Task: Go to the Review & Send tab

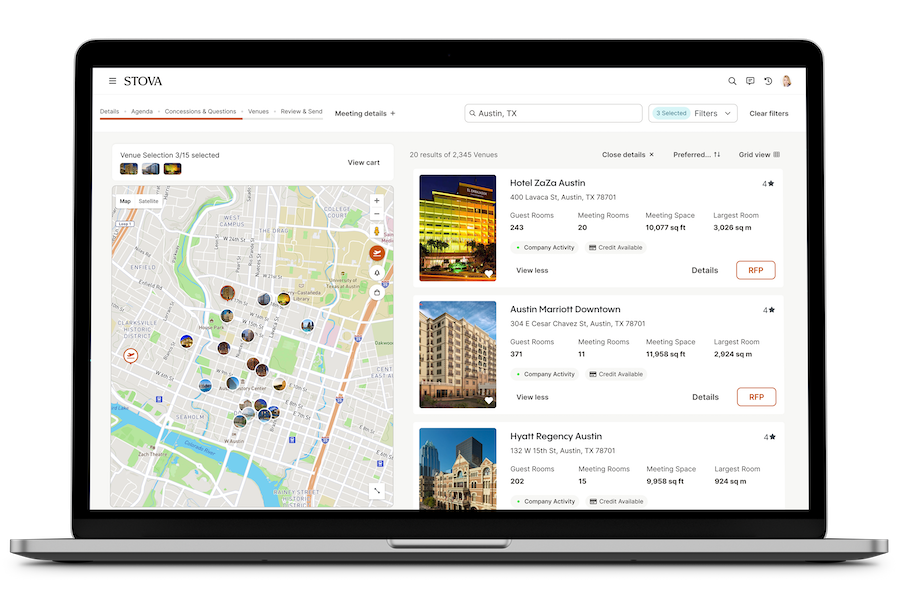Action: [301, 111]
